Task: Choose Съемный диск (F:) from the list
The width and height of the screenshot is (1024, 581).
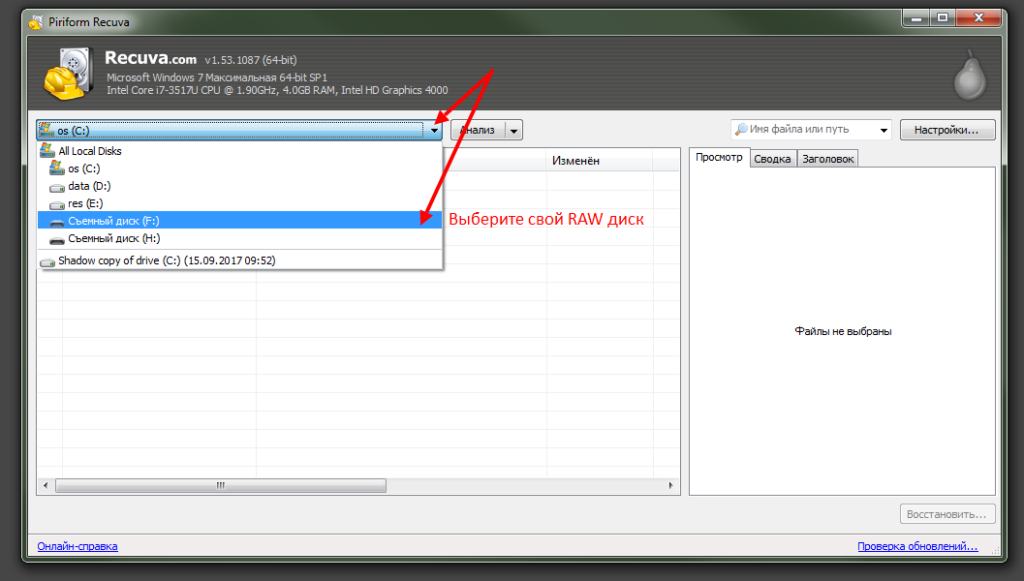Action: click(x=240, y=221)
